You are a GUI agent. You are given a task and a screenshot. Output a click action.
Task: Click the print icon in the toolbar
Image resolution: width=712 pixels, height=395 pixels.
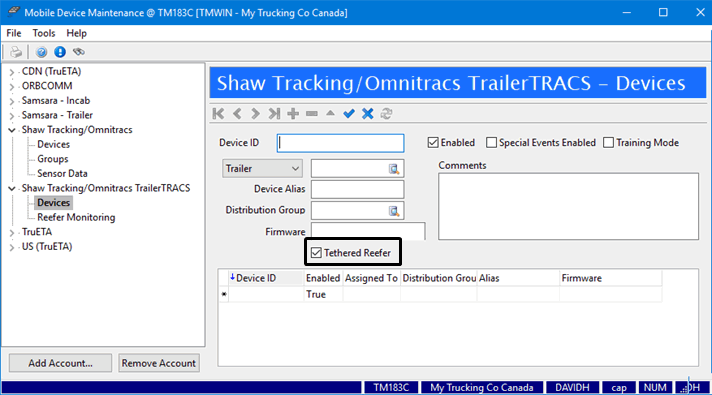(x=16, y=52)
